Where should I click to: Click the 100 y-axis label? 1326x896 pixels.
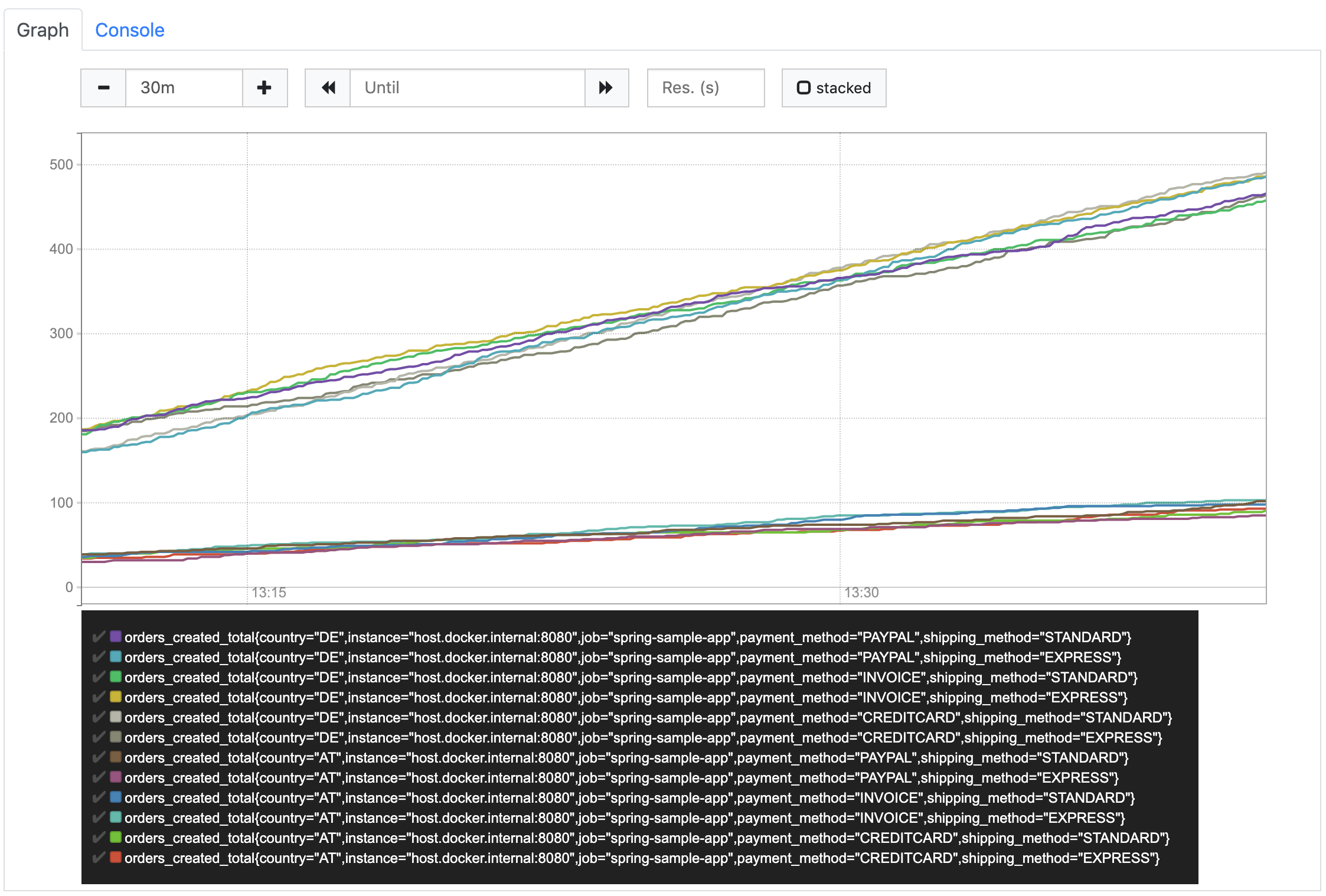(61, 503)
